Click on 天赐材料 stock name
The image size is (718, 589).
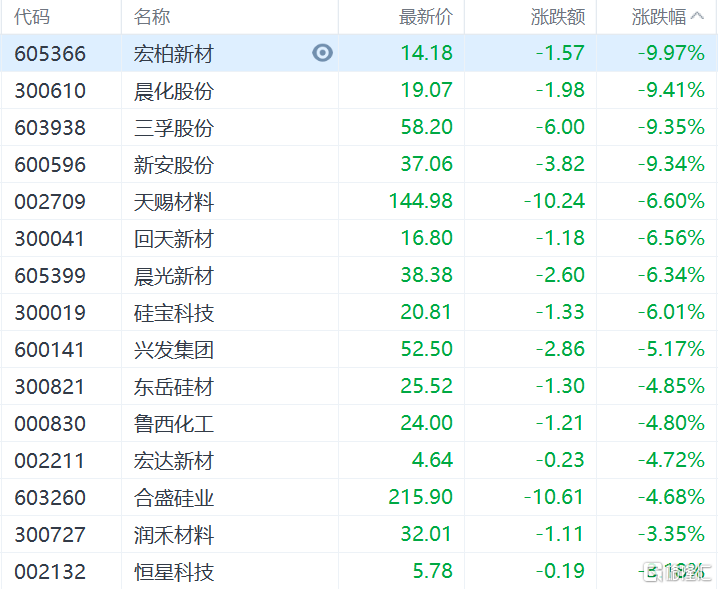[x=174, y=202]
